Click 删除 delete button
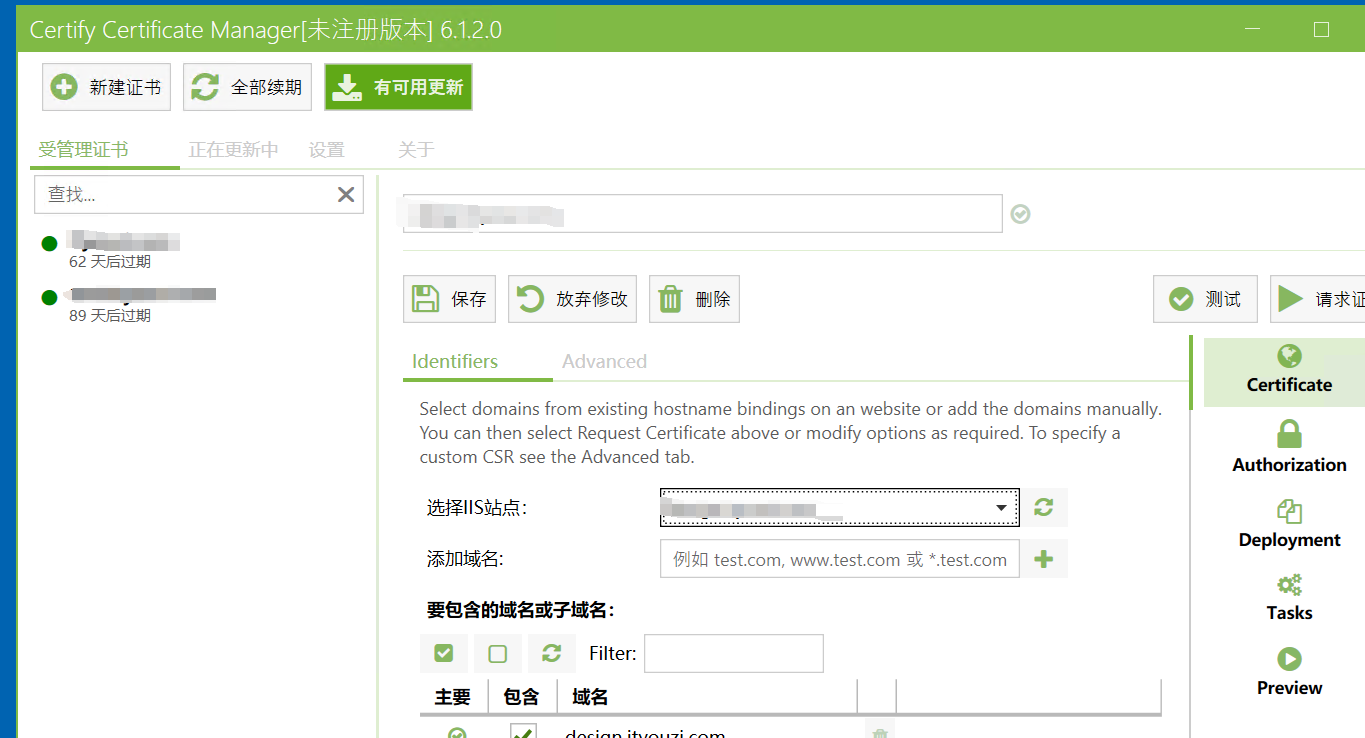Screen dimensions: 1365x738 694,299
